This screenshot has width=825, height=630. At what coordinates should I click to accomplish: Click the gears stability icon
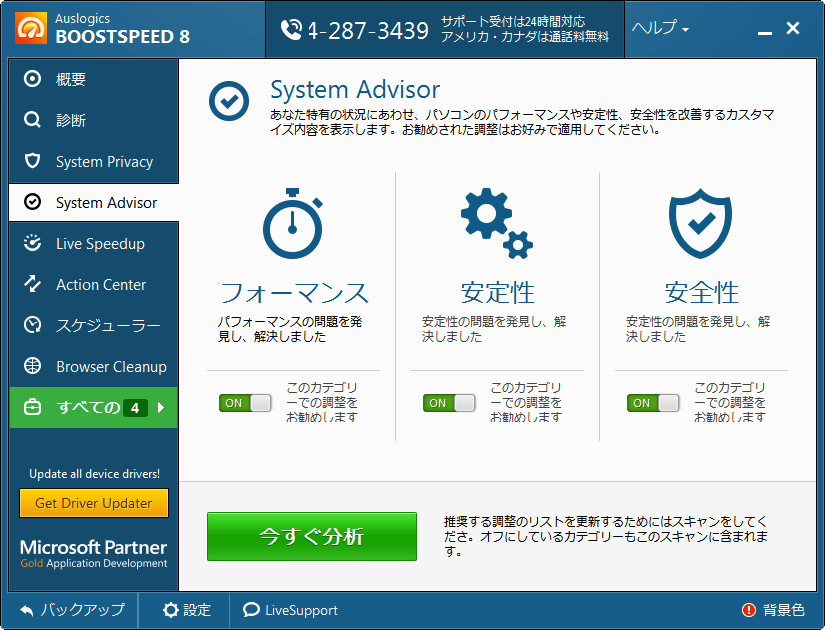[497, 223]
